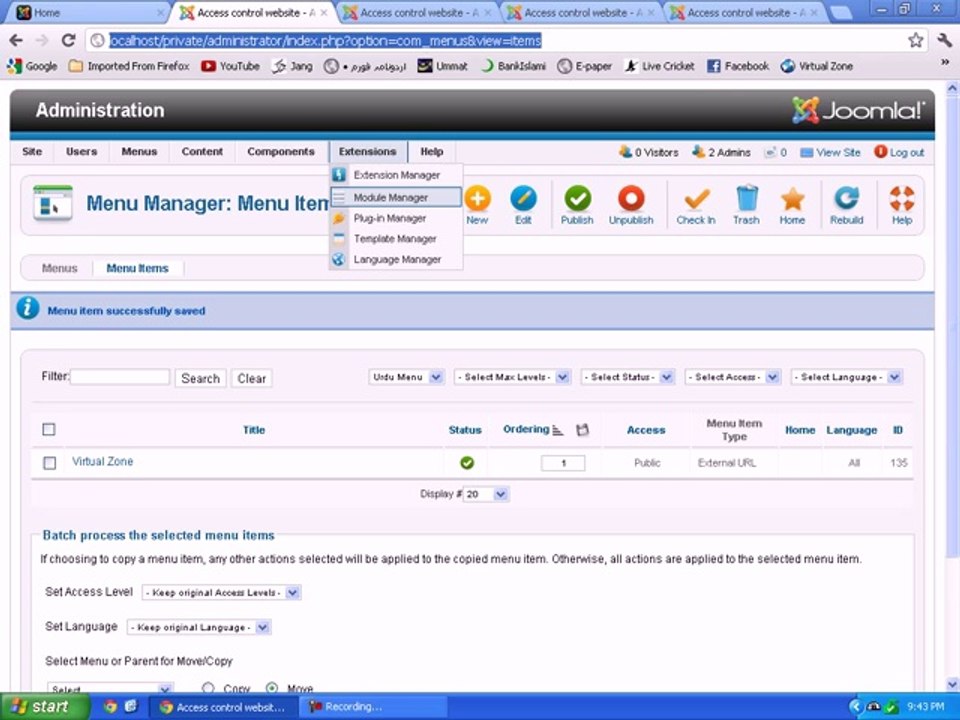
Task: Click the View Site link
Action: pos(830,152)
